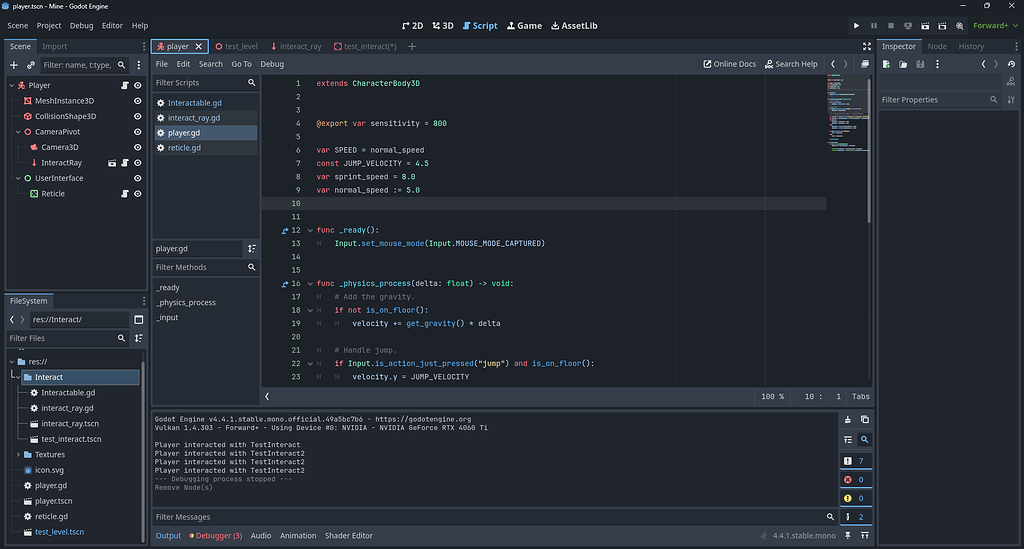Open the Editor menu

coord(112,25)
